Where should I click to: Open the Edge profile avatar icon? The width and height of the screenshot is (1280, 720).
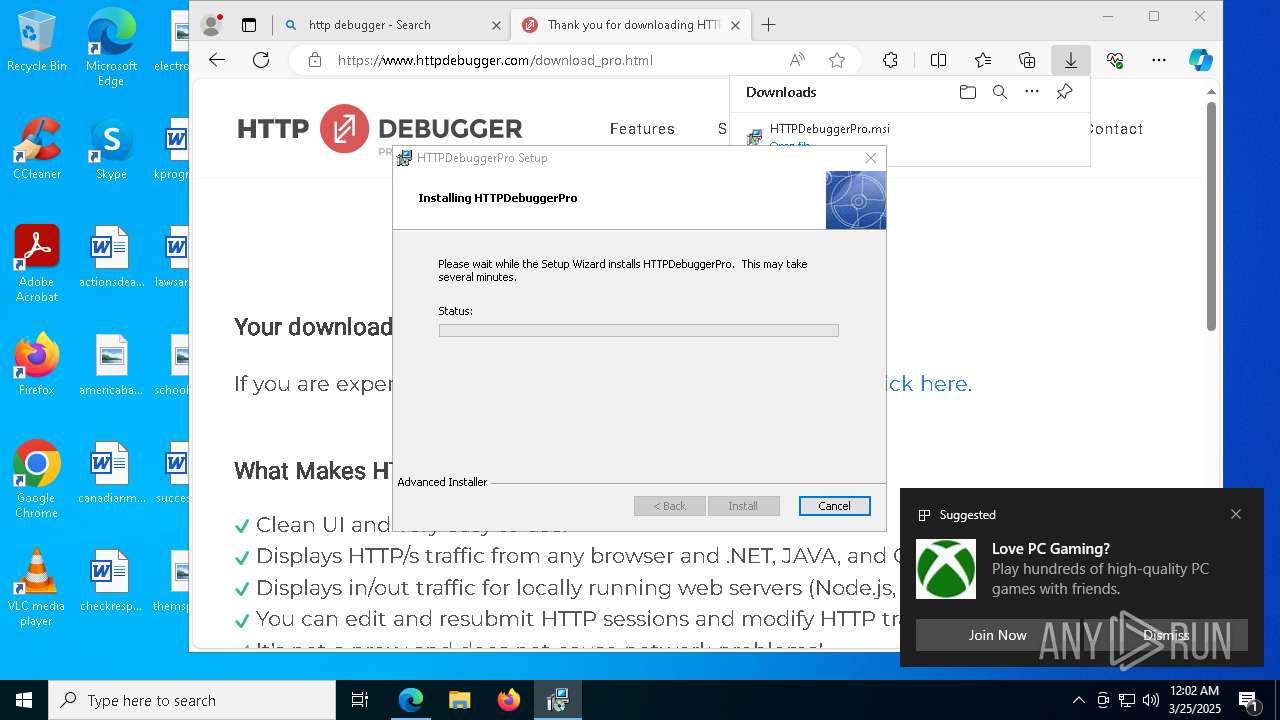click(211, 25)
